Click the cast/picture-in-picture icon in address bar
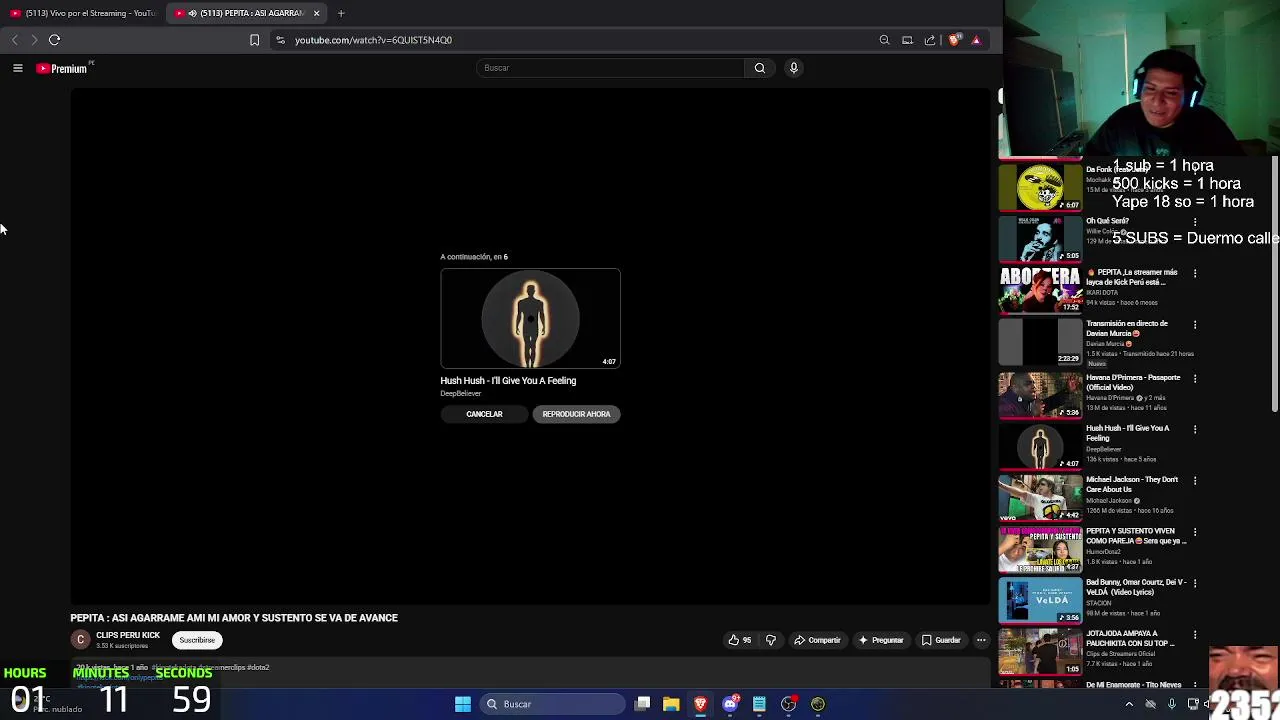This screenshot has height=720, width=1280. click(907, 40)
